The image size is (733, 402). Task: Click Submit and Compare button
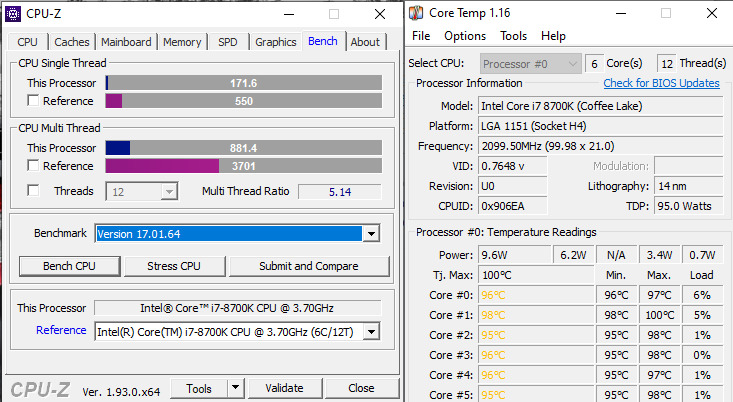[309, 266]
